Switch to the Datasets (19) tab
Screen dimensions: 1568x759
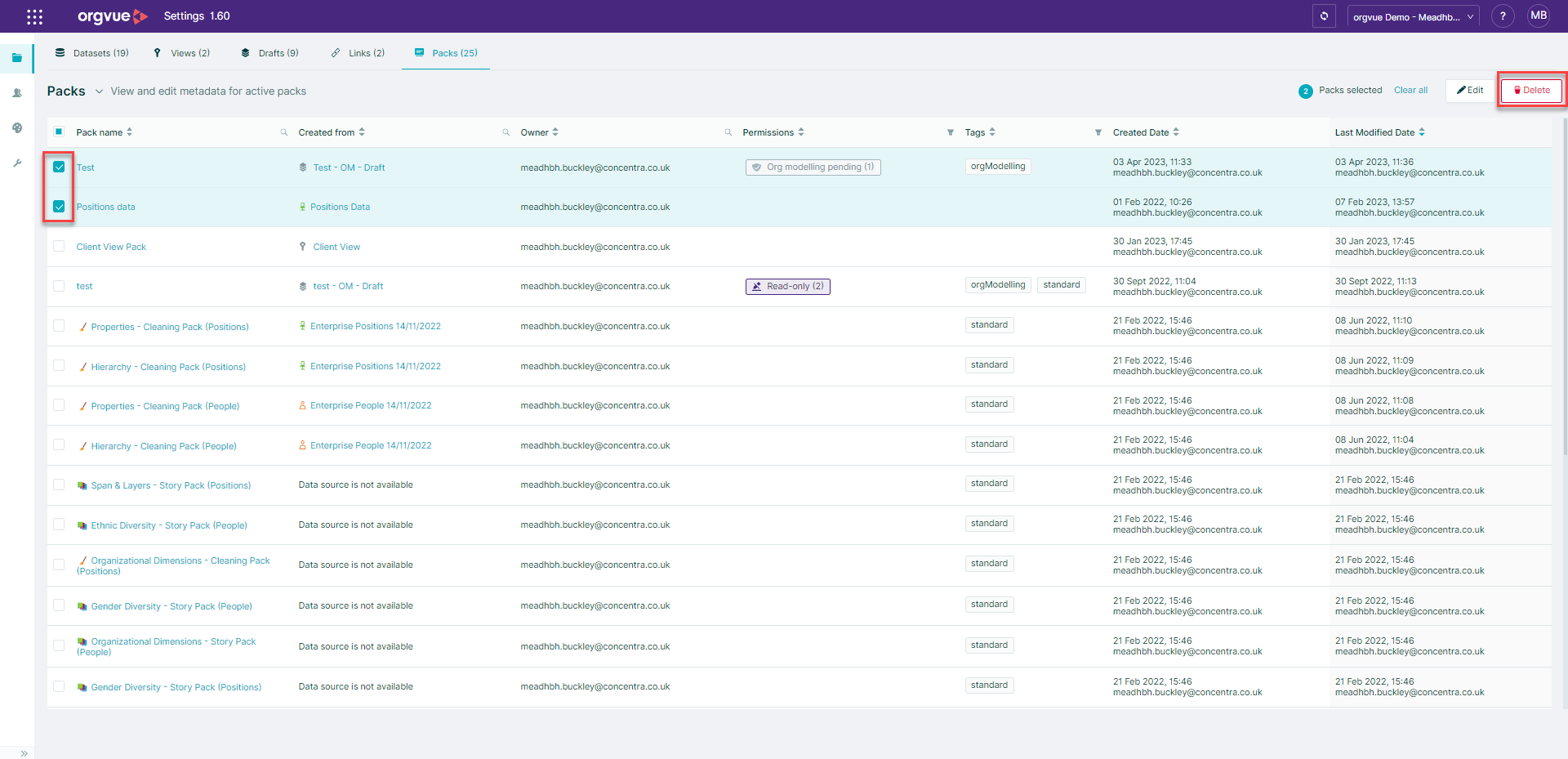(91, 53)
